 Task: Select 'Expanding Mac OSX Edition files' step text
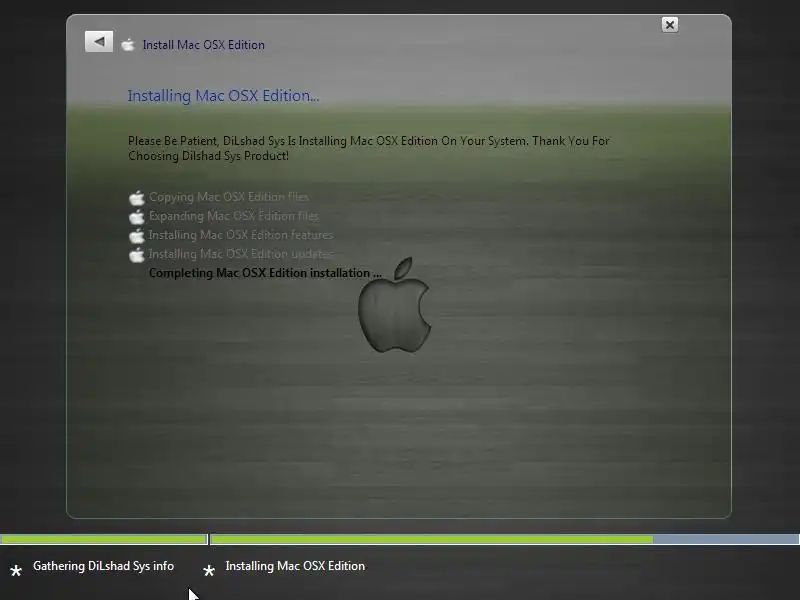(234, 216)
